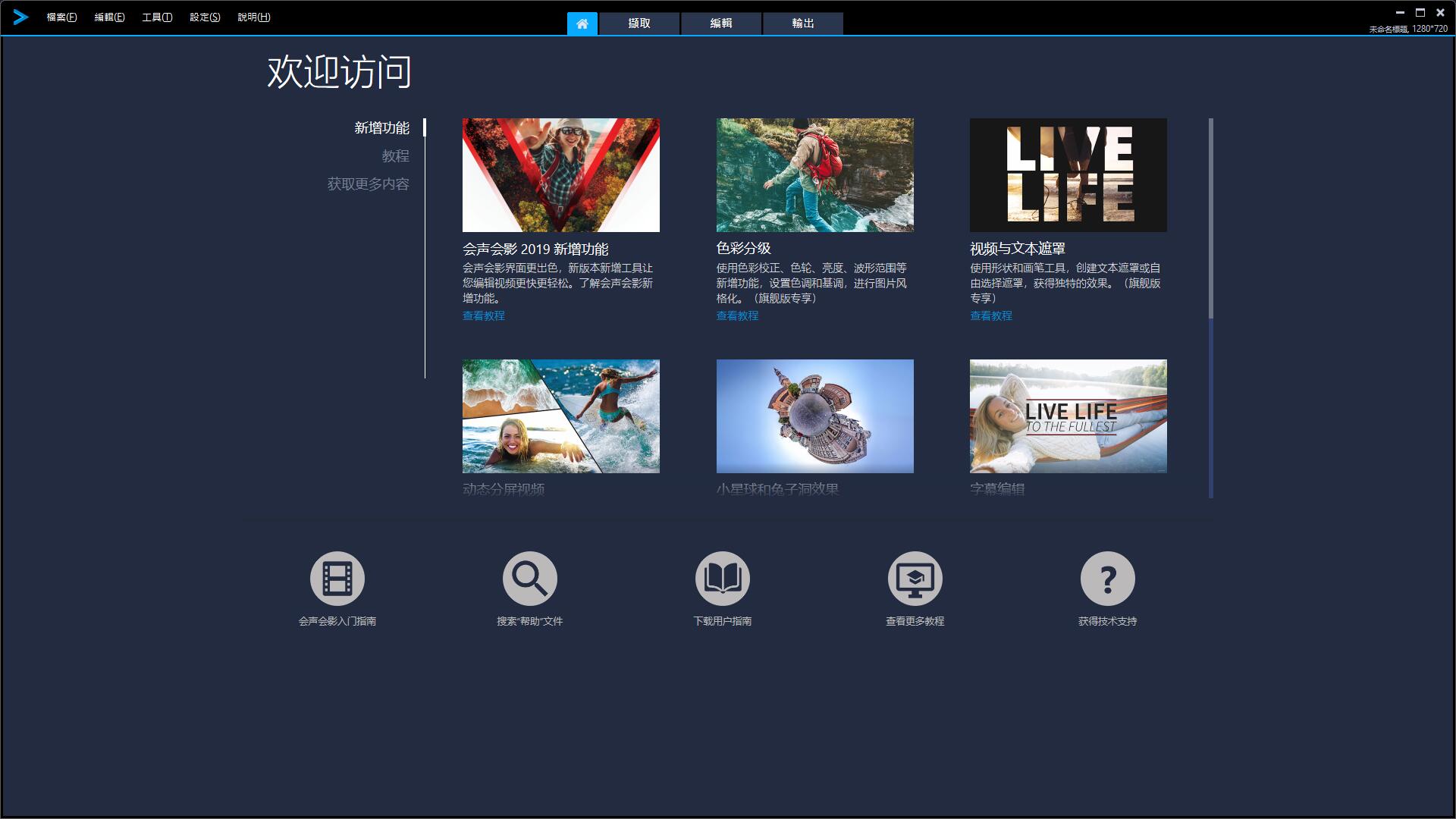1456x819 pixels.
Task: Click the 下载用户指南 label
Action: coord(723,621)
